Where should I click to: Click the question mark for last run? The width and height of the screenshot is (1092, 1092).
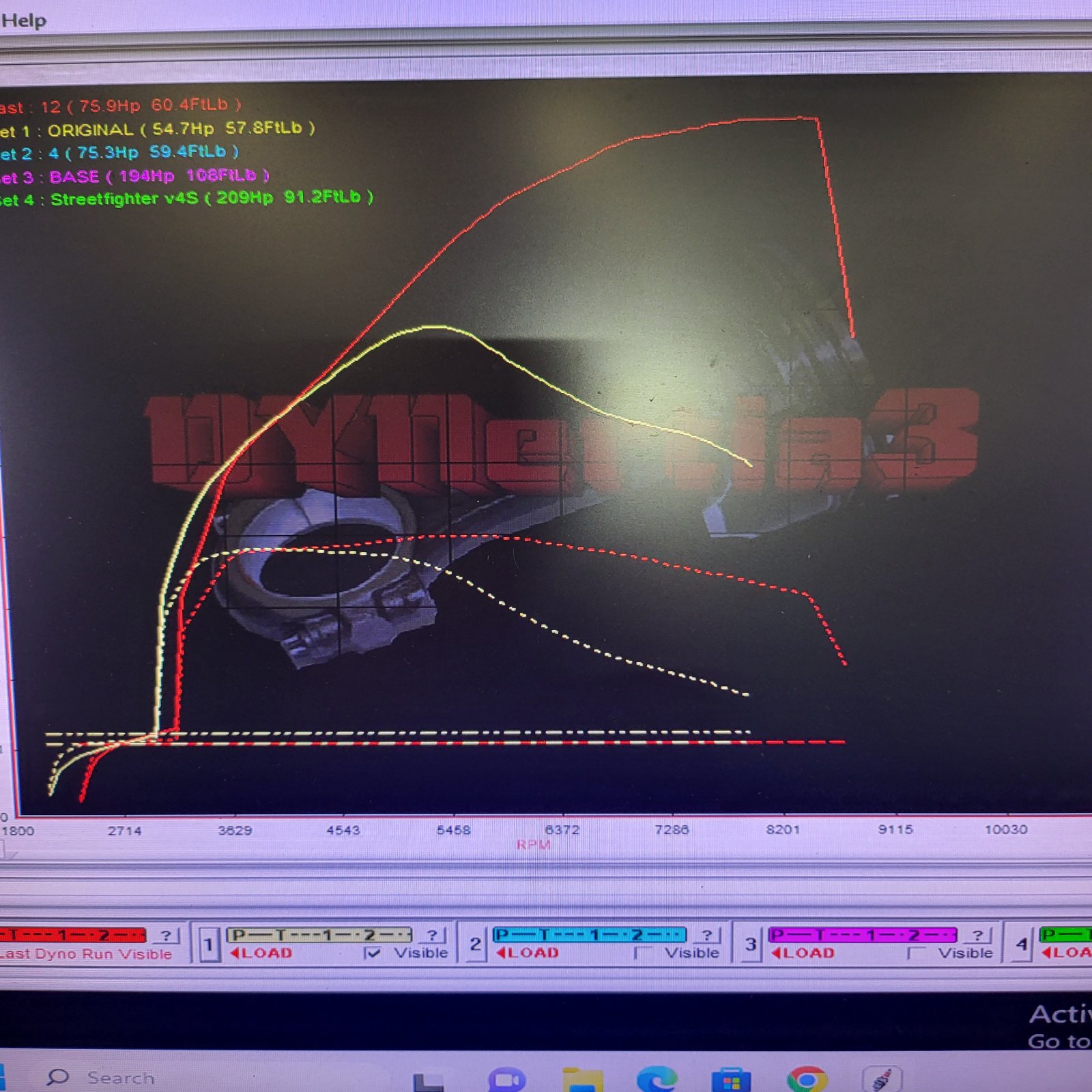coord(166,935)
